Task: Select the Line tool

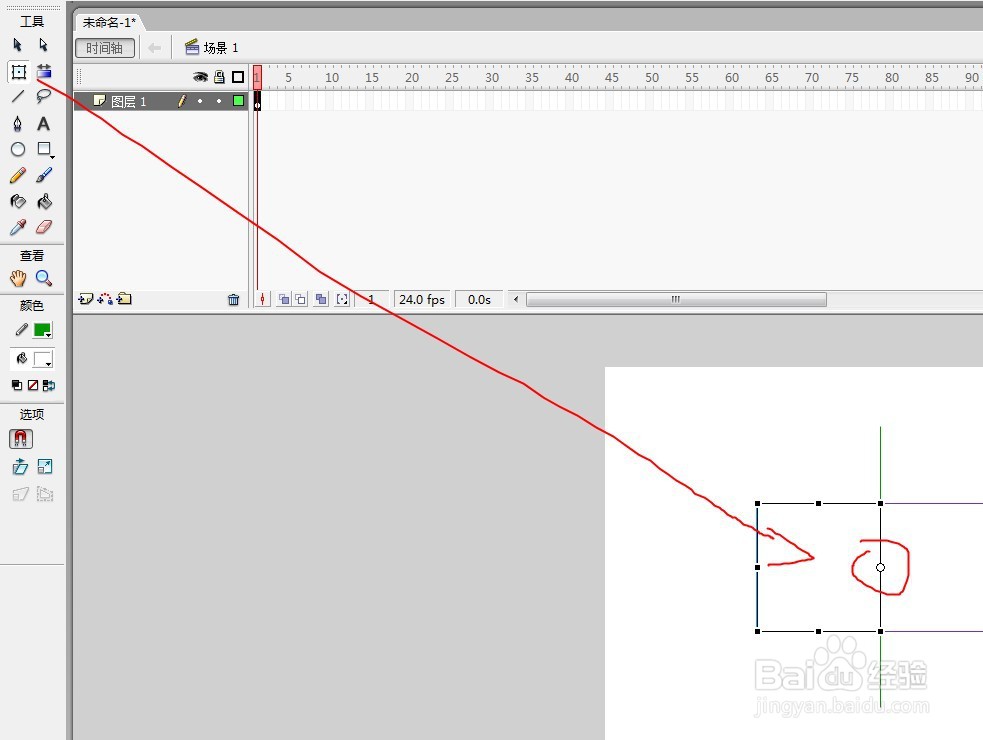Action: pos(18,96)
